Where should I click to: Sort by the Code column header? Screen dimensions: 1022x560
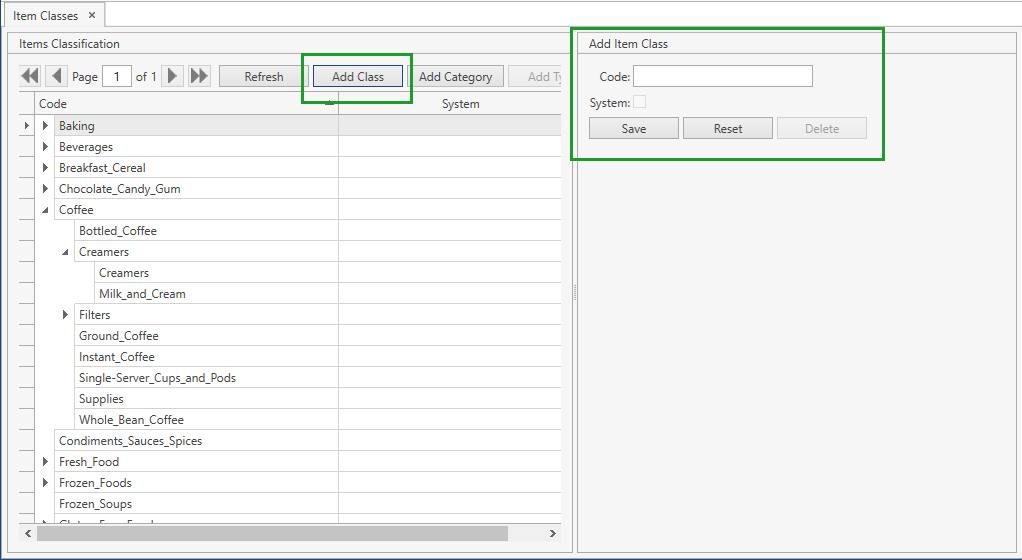click(x=180, y=104)
